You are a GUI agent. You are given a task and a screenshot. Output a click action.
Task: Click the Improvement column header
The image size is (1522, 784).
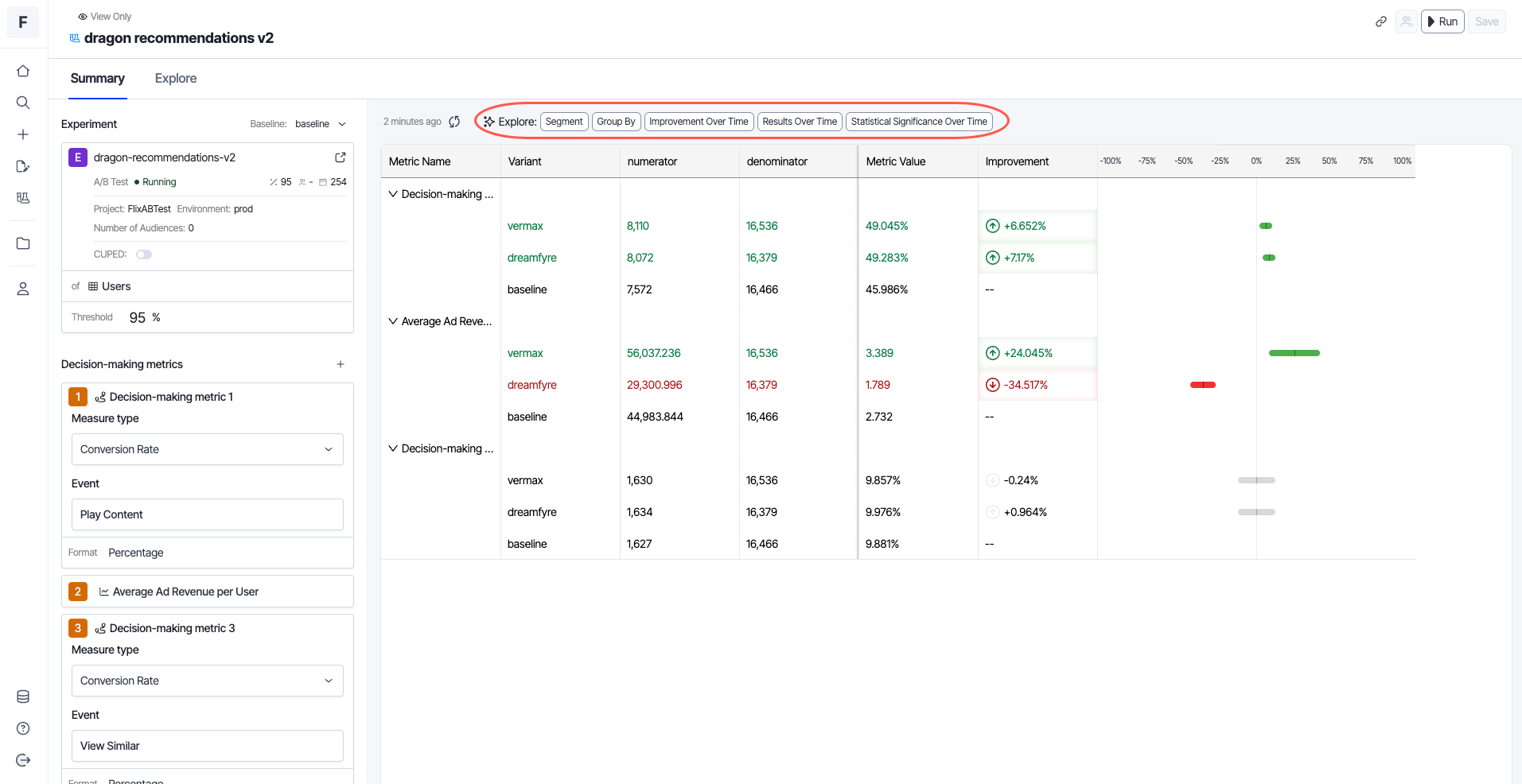(x=1037, y=161)
